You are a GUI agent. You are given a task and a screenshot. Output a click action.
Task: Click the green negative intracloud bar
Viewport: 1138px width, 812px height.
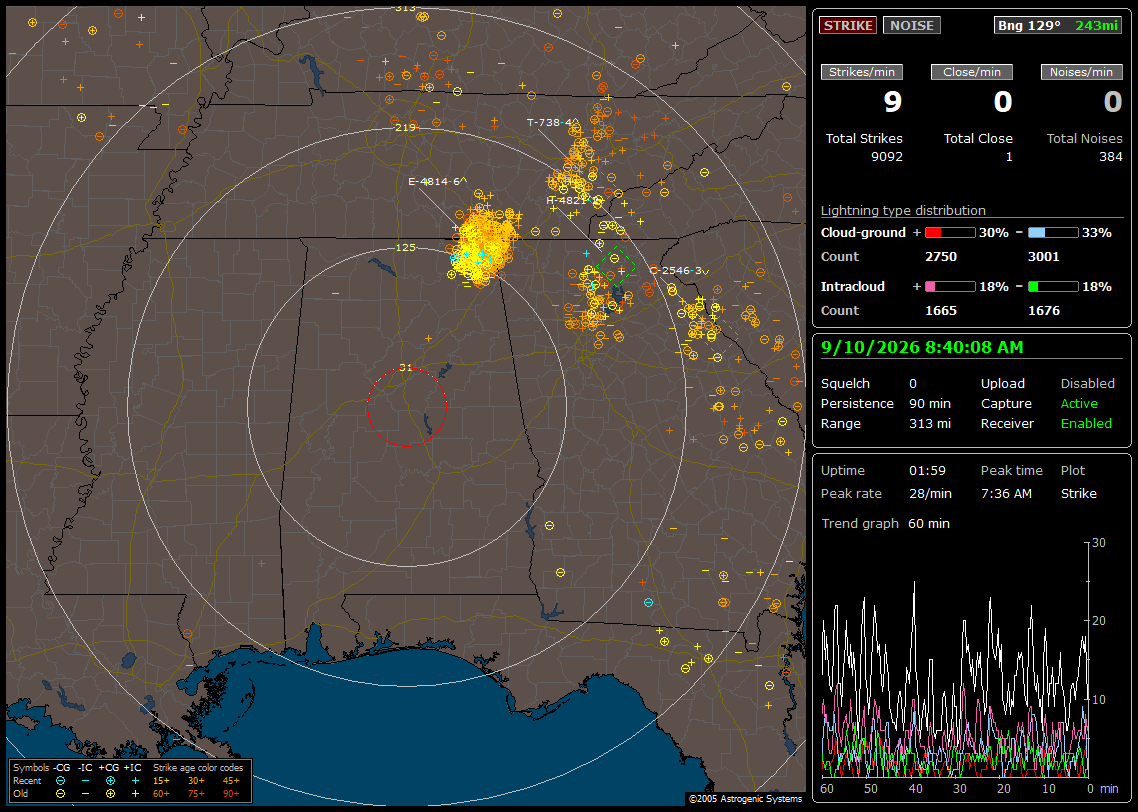pyautogui.click(x=1053, y=287)
